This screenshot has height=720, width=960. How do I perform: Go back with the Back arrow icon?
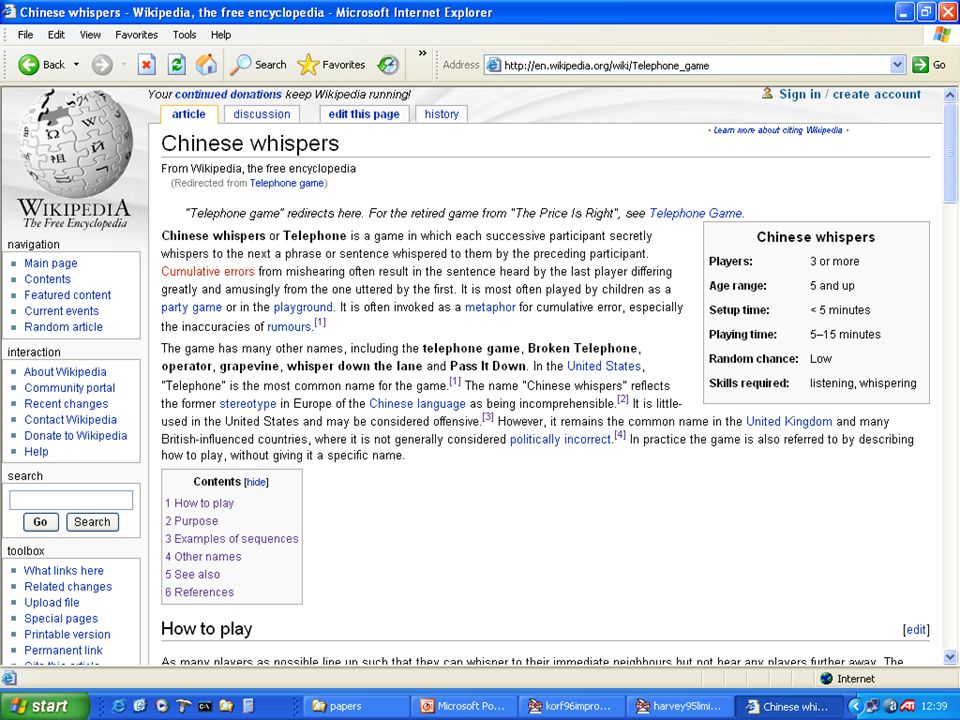tap(28, 64)
